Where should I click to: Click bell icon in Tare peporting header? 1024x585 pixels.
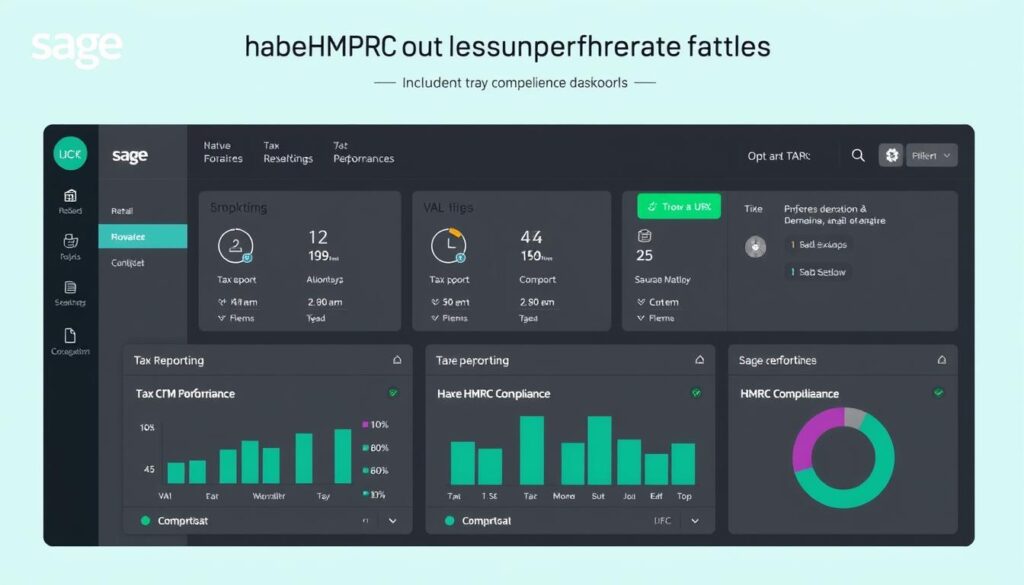coord(699,360)
